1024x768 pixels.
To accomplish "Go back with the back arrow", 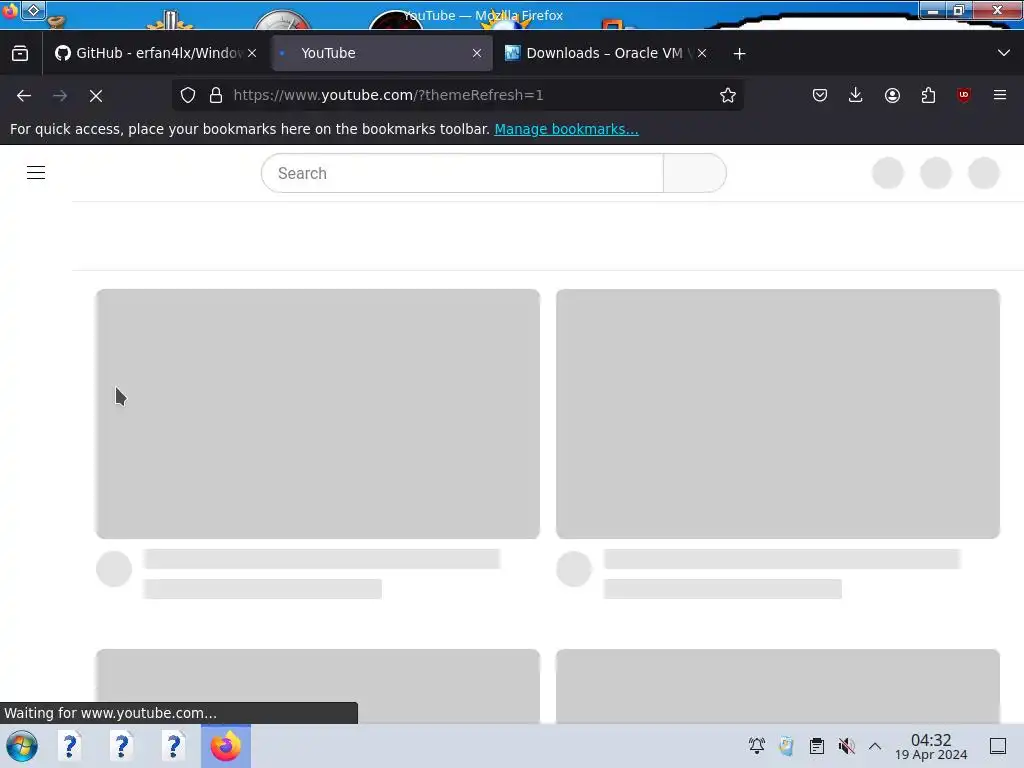I will click(24, 95).
